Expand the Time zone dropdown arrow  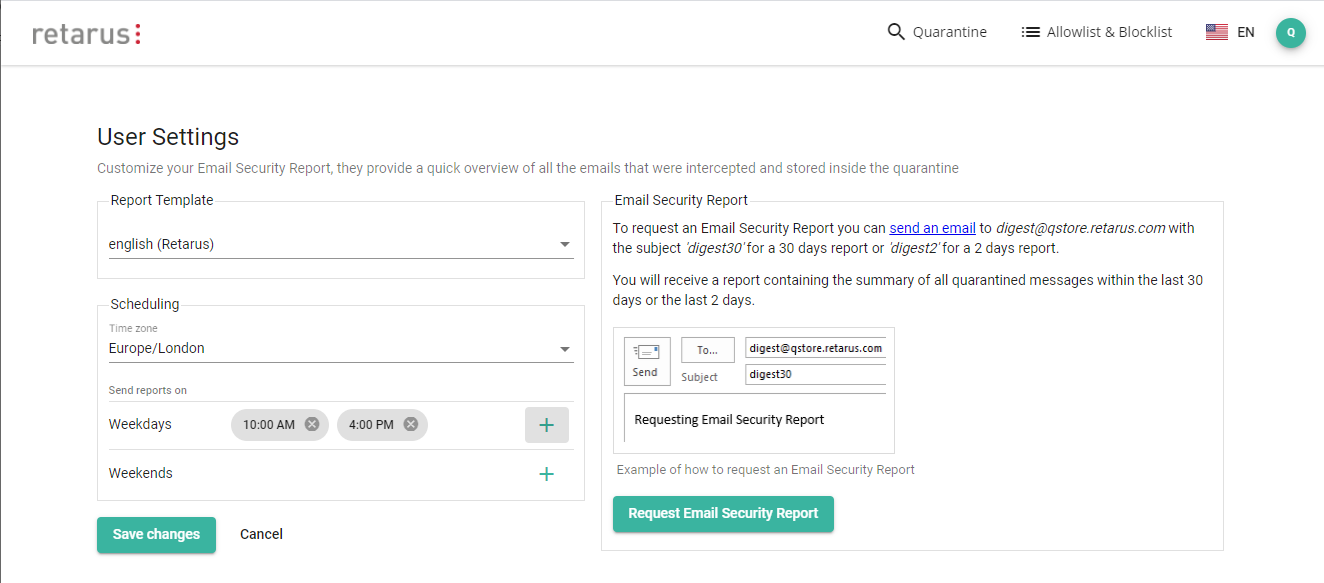pos(565,349)
